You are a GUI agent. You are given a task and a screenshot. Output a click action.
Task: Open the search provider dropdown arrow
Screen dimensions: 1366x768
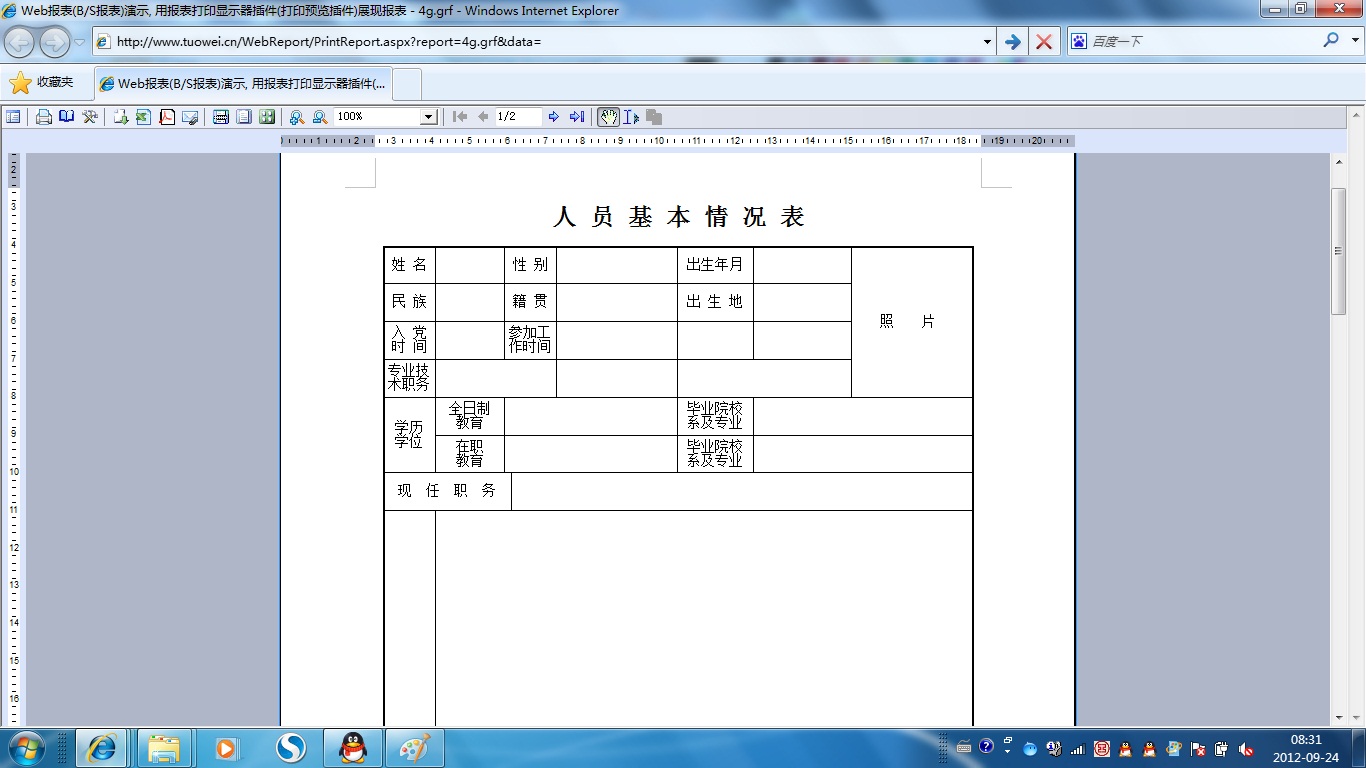[1355, 41]
